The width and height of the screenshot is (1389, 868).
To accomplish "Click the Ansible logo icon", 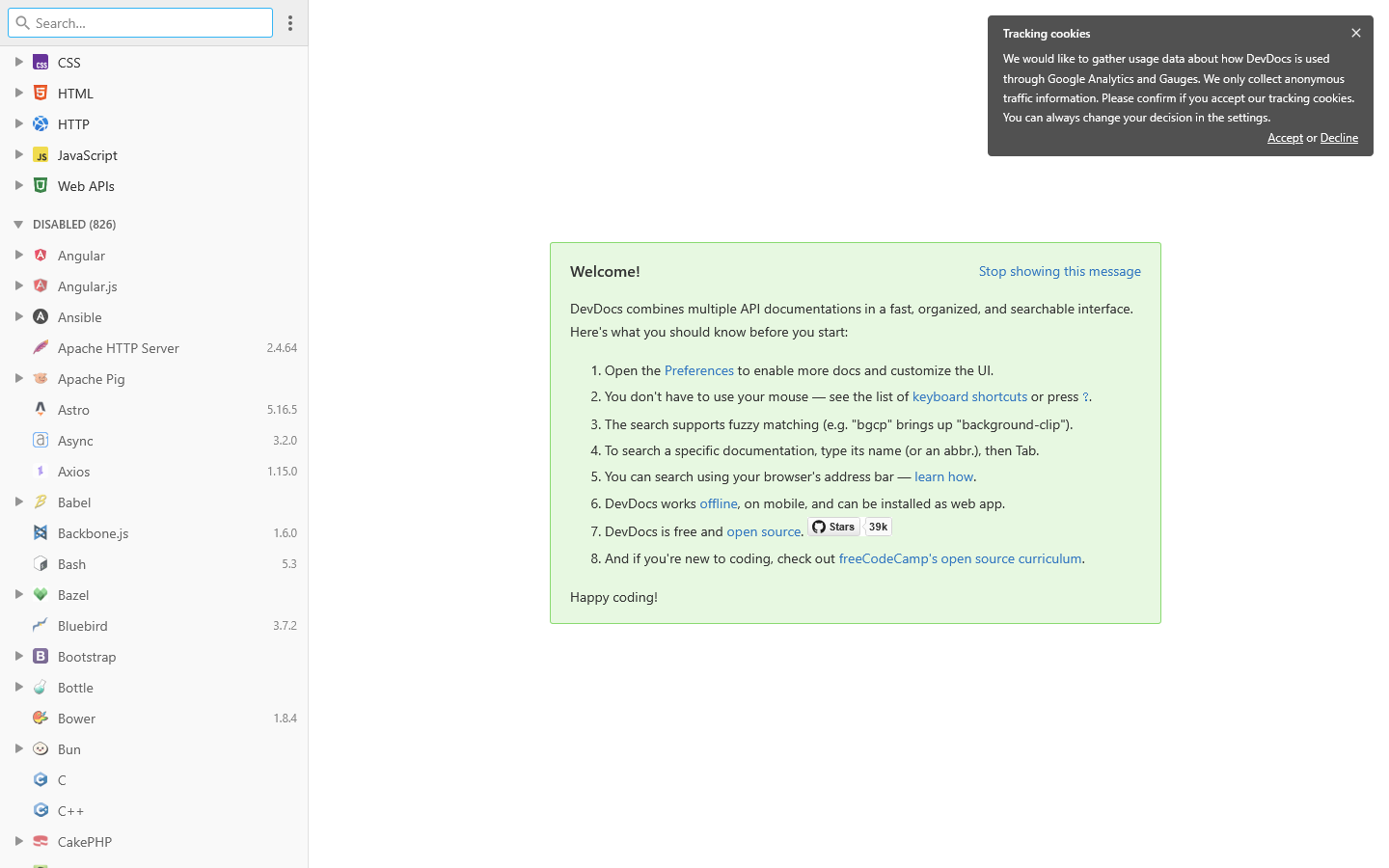I will (41, 317).
